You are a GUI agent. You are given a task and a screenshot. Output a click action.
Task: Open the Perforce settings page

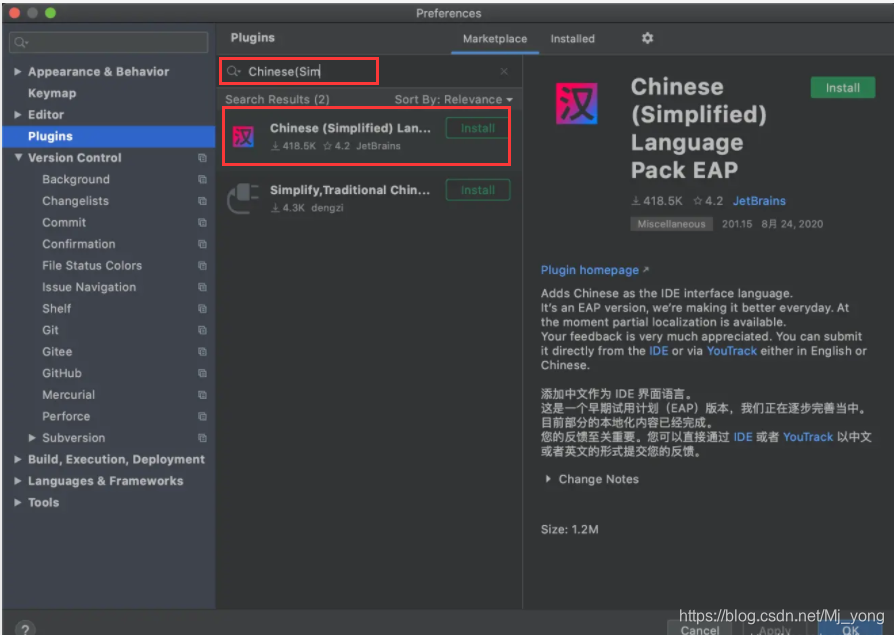tap(66, 417)
